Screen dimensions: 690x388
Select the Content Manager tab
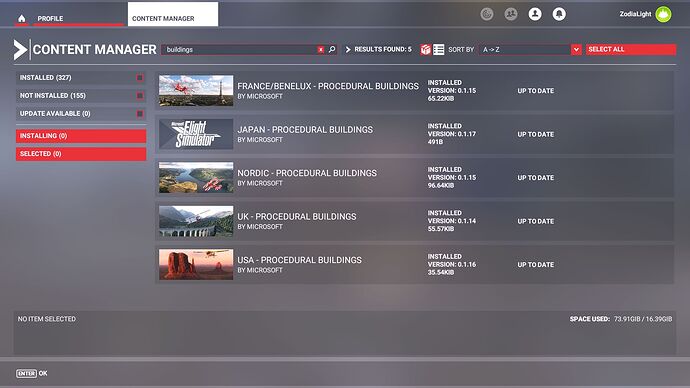172,14
